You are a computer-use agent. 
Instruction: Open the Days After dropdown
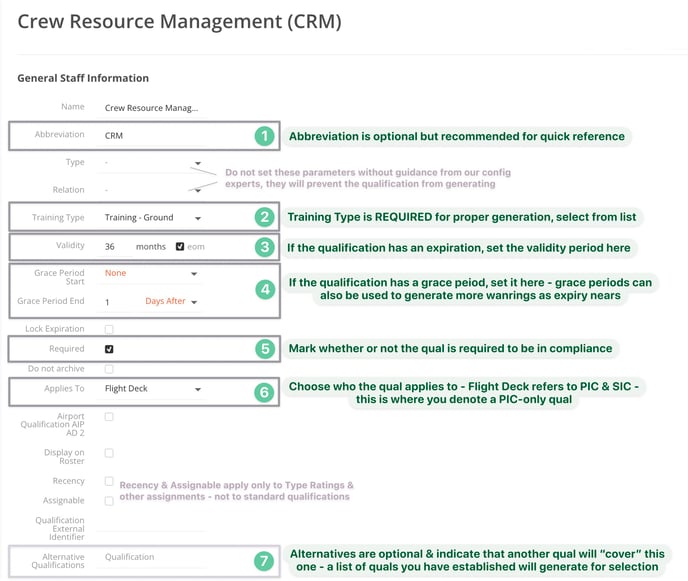(171, 301)
